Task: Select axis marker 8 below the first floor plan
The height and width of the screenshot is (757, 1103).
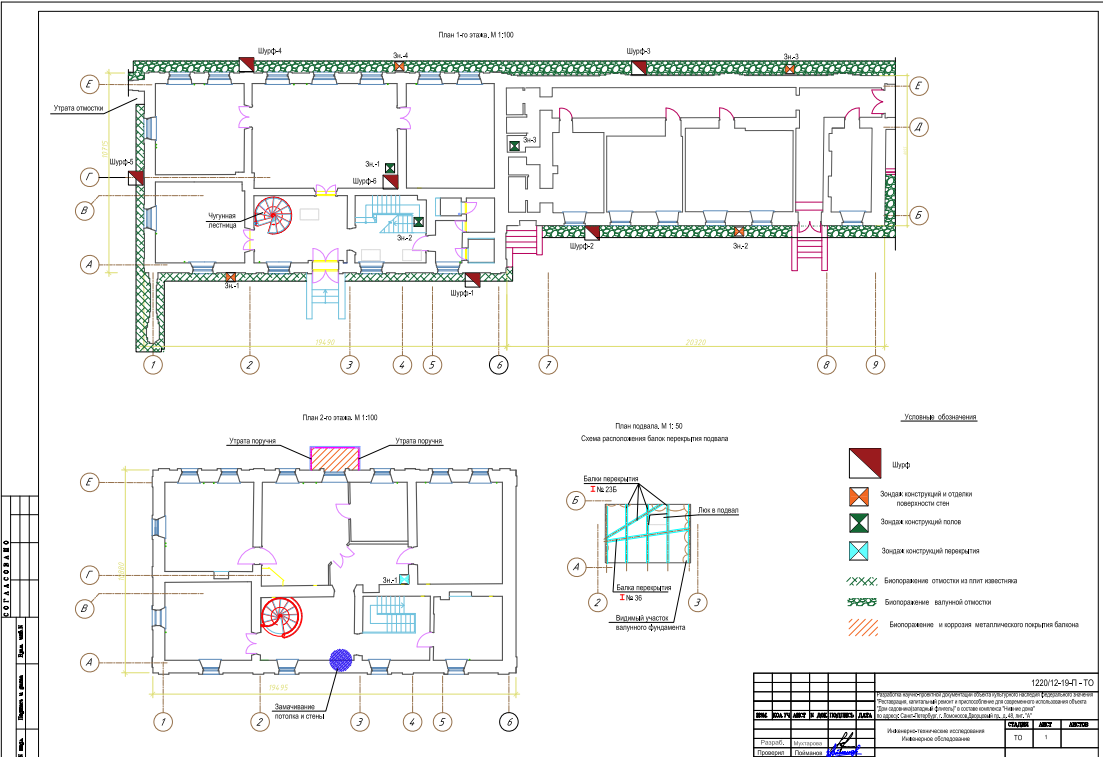Action: [827, 365]
